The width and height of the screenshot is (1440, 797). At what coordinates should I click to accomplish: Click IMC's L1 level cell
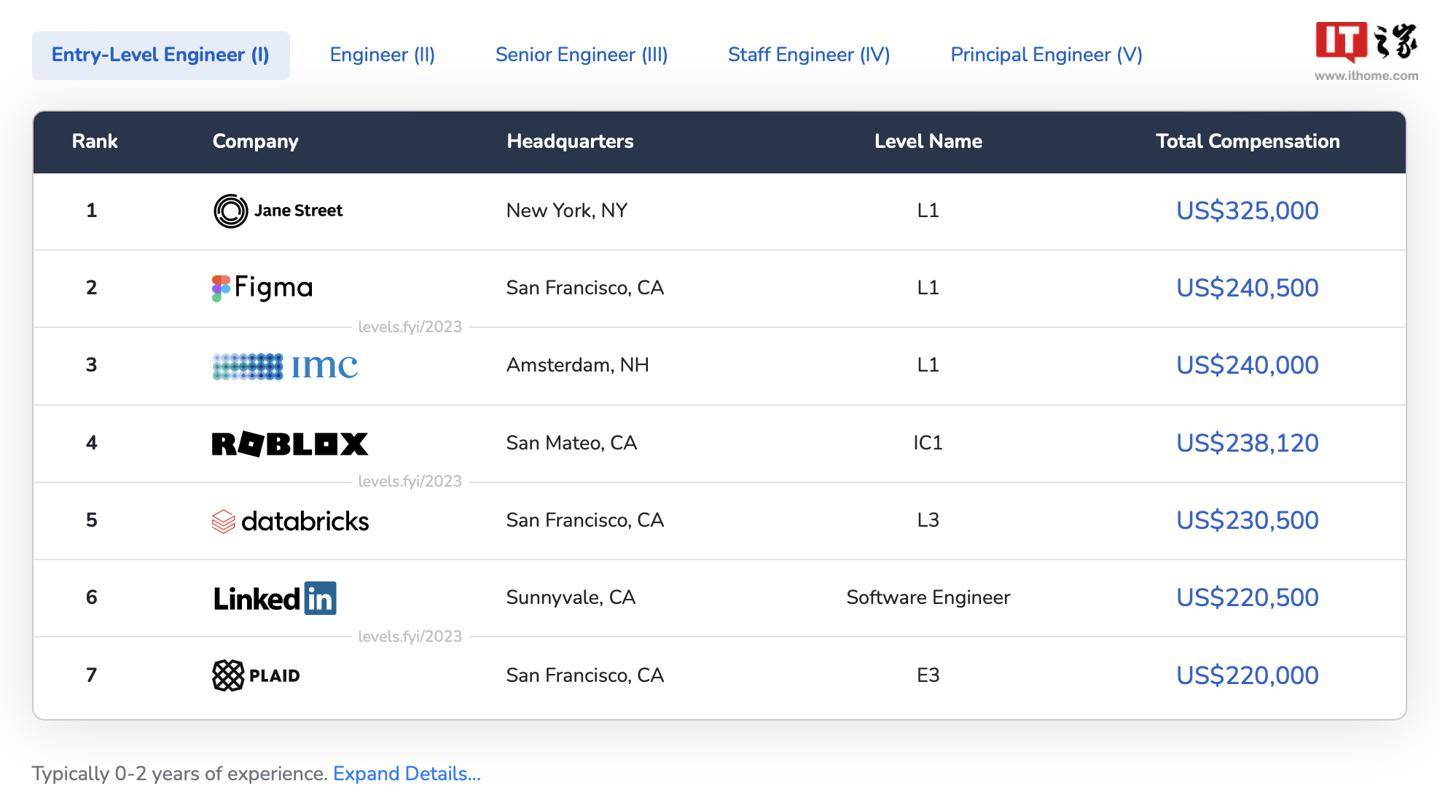pos(928,365)
